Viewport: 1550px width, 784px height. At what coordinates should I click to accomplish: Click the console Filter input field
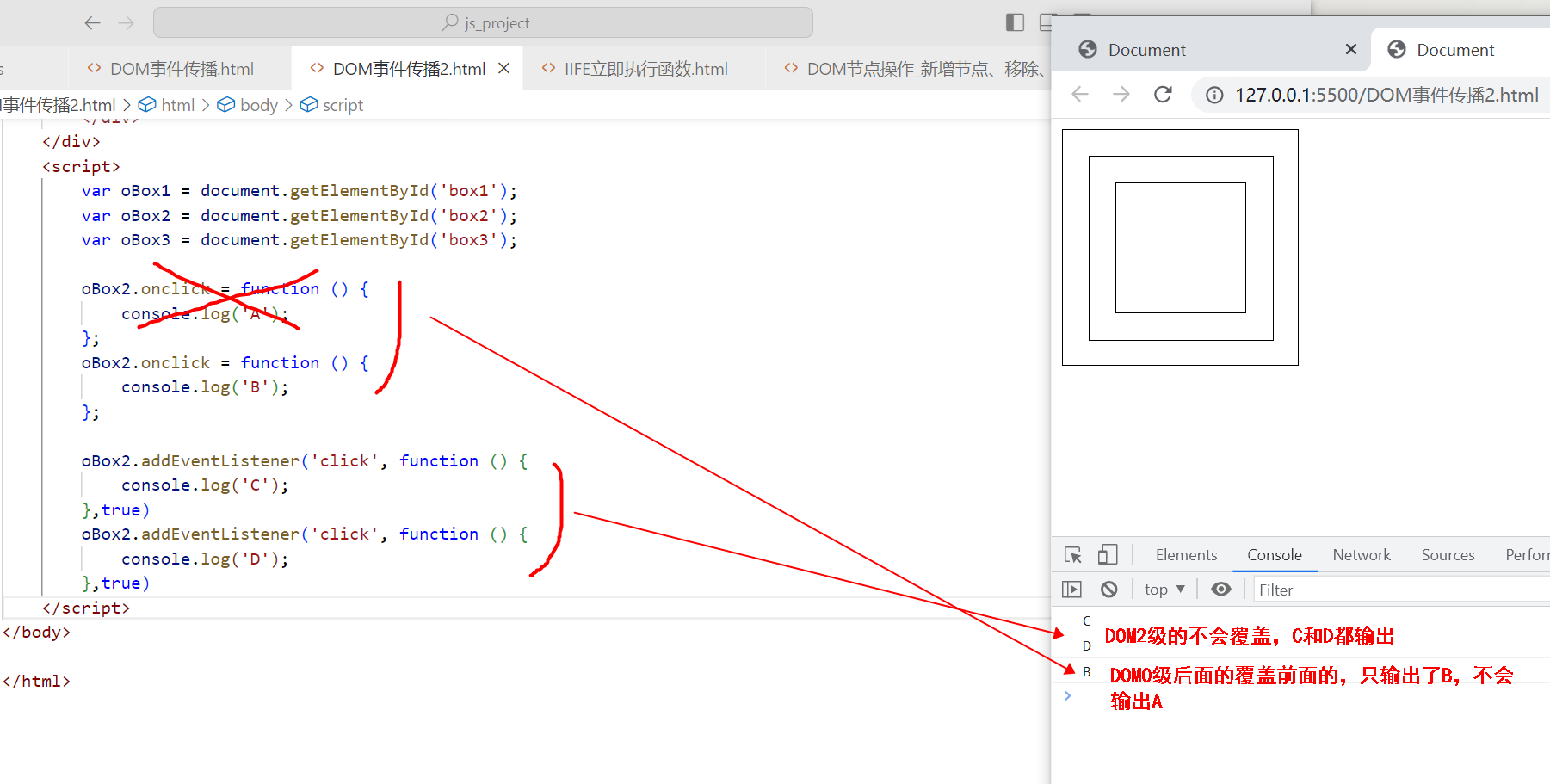(x=1400, y=590)
